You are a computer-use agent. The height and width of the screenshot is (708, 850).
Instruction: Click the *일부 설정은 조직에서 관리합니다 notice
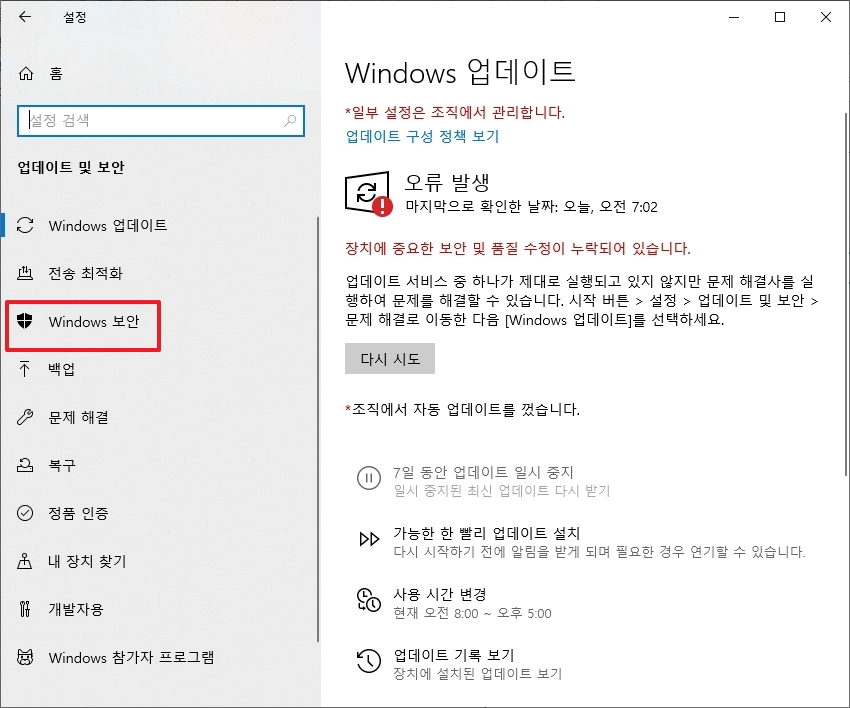click(x=455, y=112)
